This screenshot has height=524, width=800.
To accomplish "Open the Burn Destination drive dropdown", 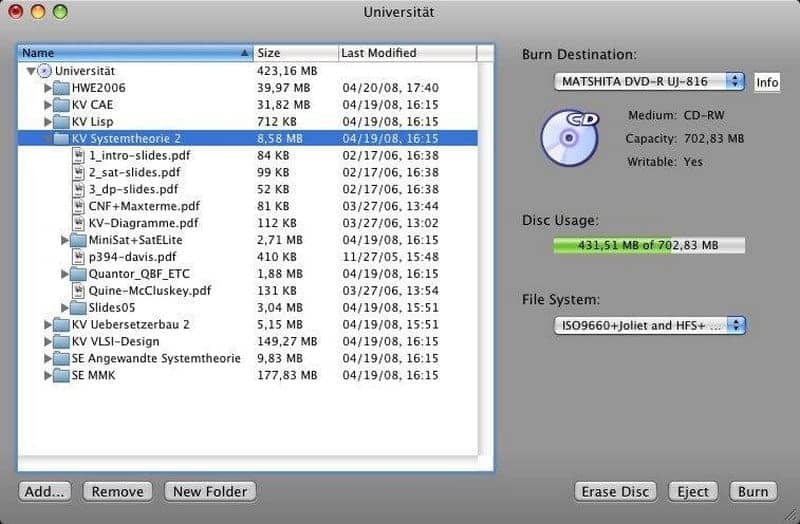I will (x=650, y=81).
